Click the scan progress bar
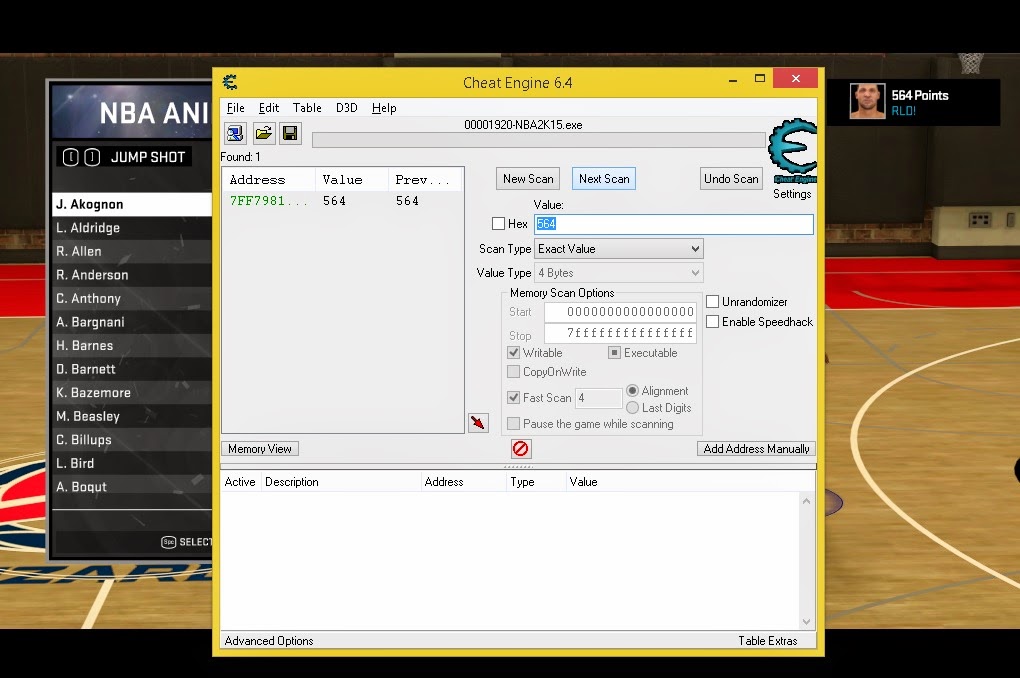This screenshot has width=1020, height=678. coord(539,140)
